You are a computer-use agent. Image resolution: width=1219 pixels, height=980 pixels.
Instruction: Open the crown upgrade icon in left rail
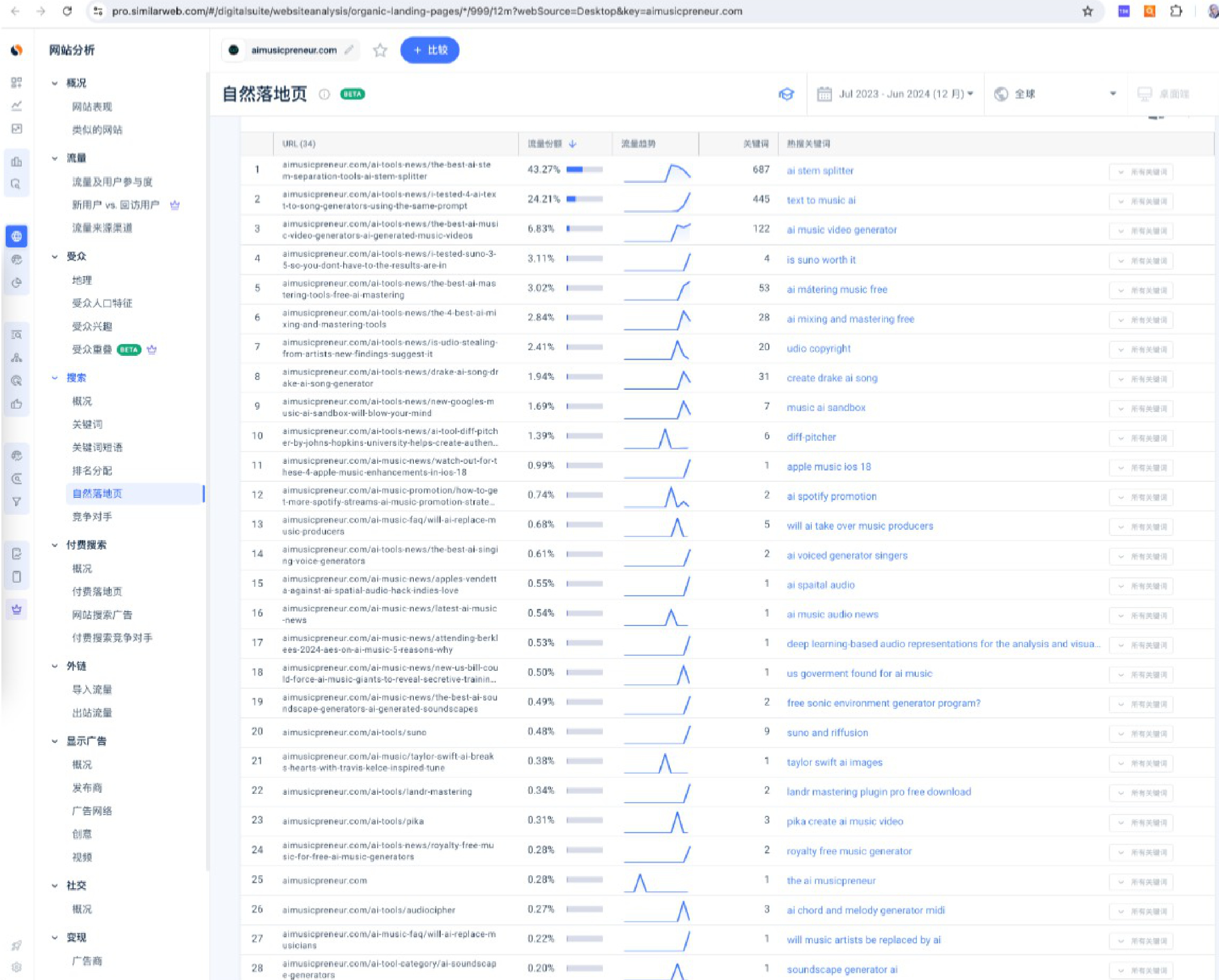coord(16,609)
